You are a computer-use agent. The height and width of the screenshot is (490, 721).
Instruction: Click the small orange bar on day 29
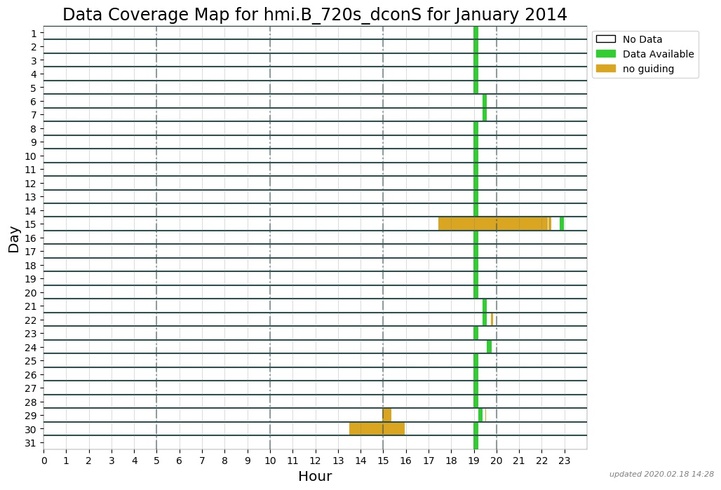click(x=387, y=415)
